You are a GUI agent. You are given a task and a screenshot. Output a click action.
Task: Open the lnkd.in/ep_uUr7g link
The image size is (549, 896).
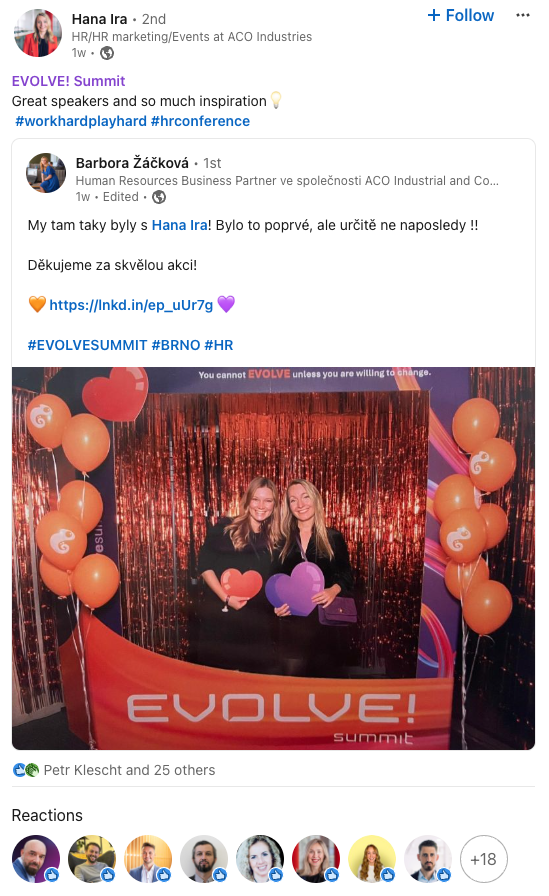[x=131, y=305]
